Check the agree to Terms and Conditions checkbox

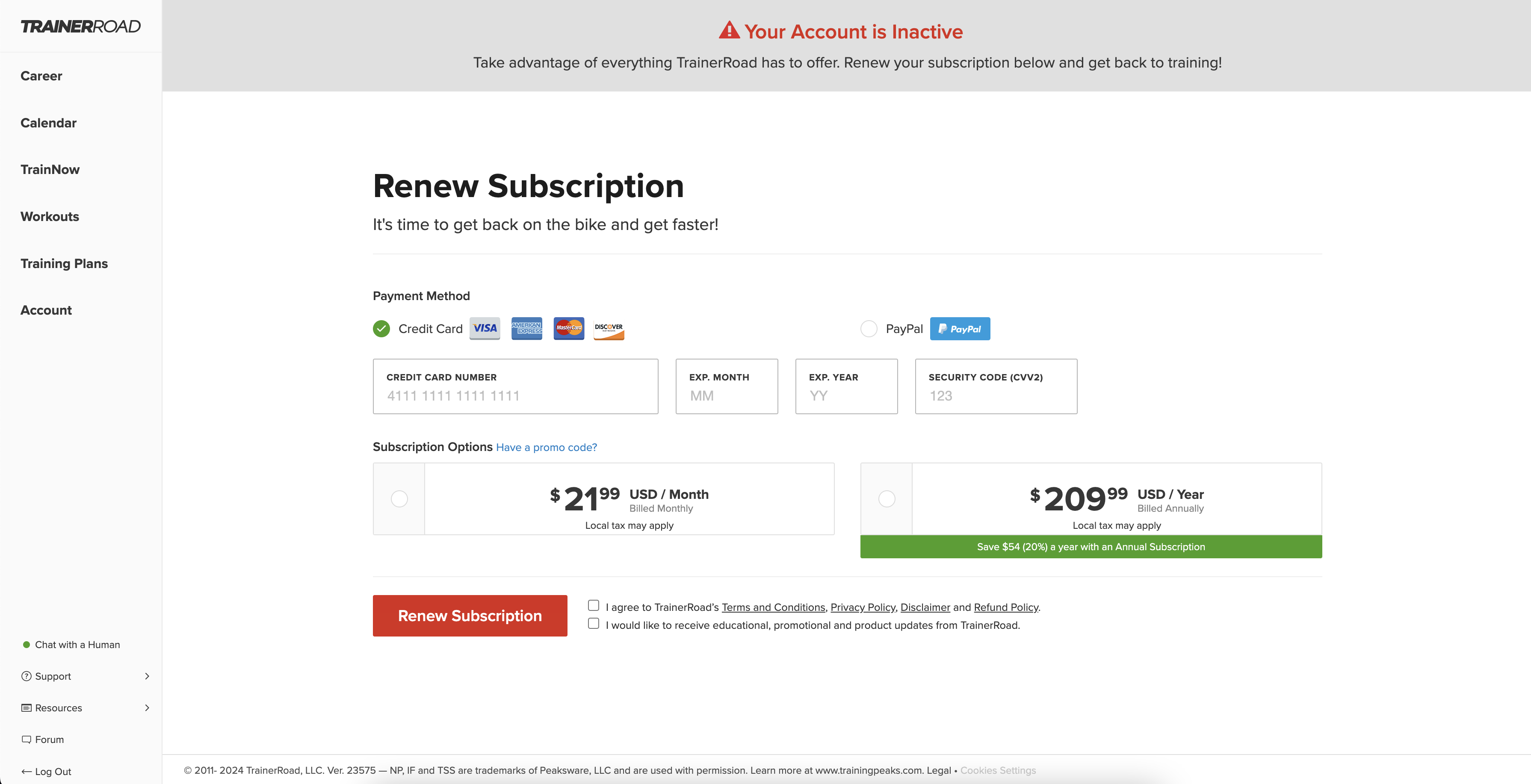(593, 605)
